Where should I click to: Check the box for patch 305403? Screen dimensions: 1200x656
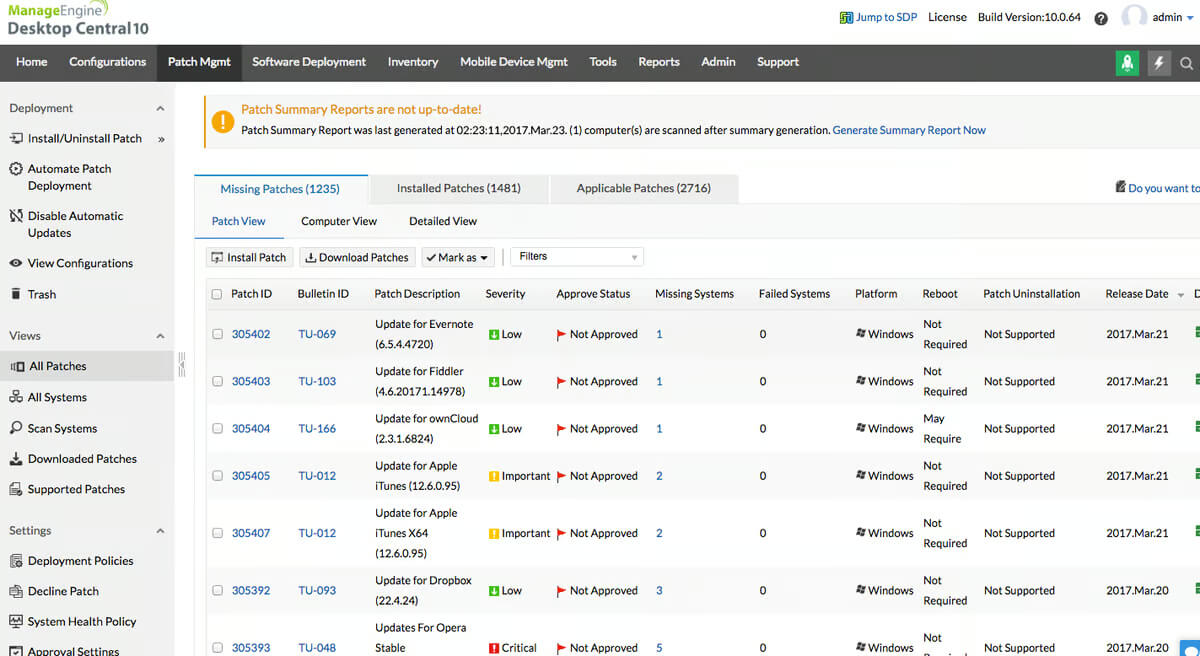pos(217,381)
